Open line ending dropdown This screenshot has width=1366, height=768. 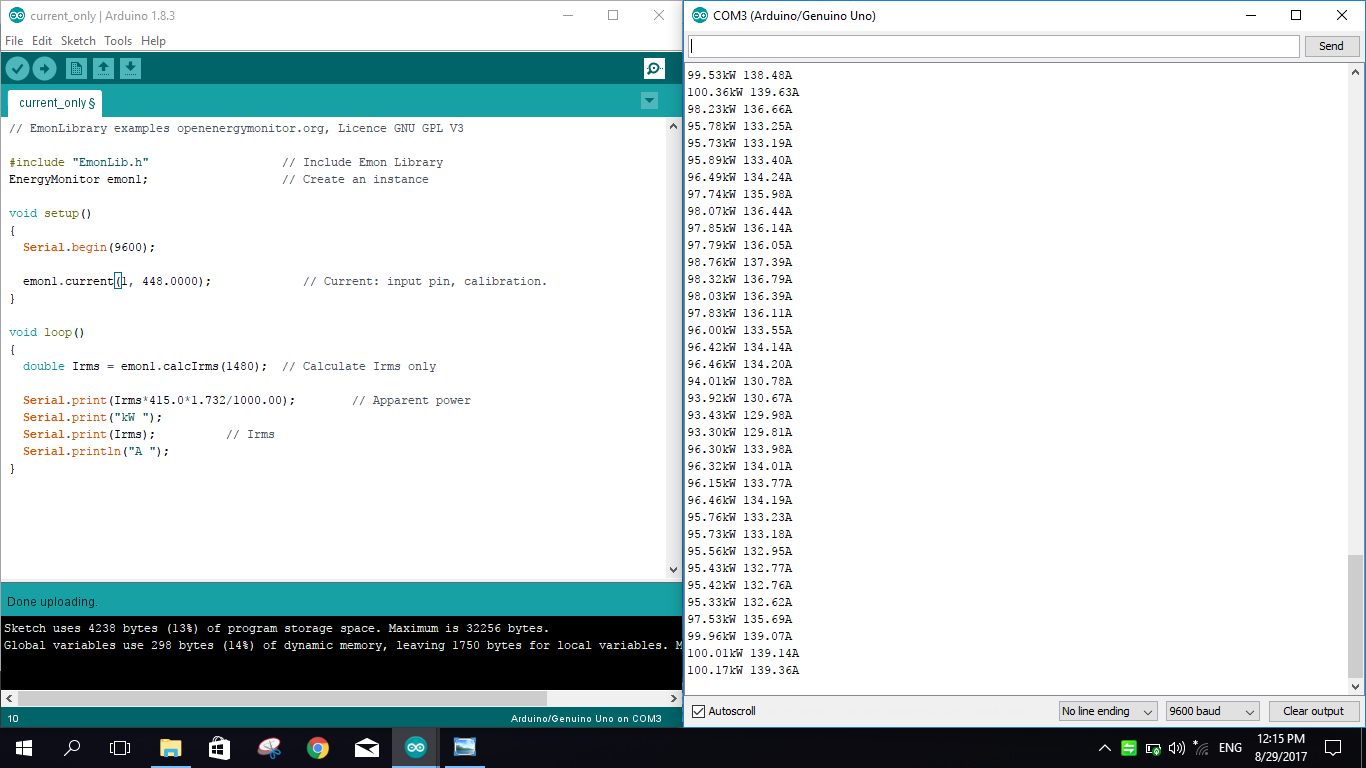coord(1108,711)
